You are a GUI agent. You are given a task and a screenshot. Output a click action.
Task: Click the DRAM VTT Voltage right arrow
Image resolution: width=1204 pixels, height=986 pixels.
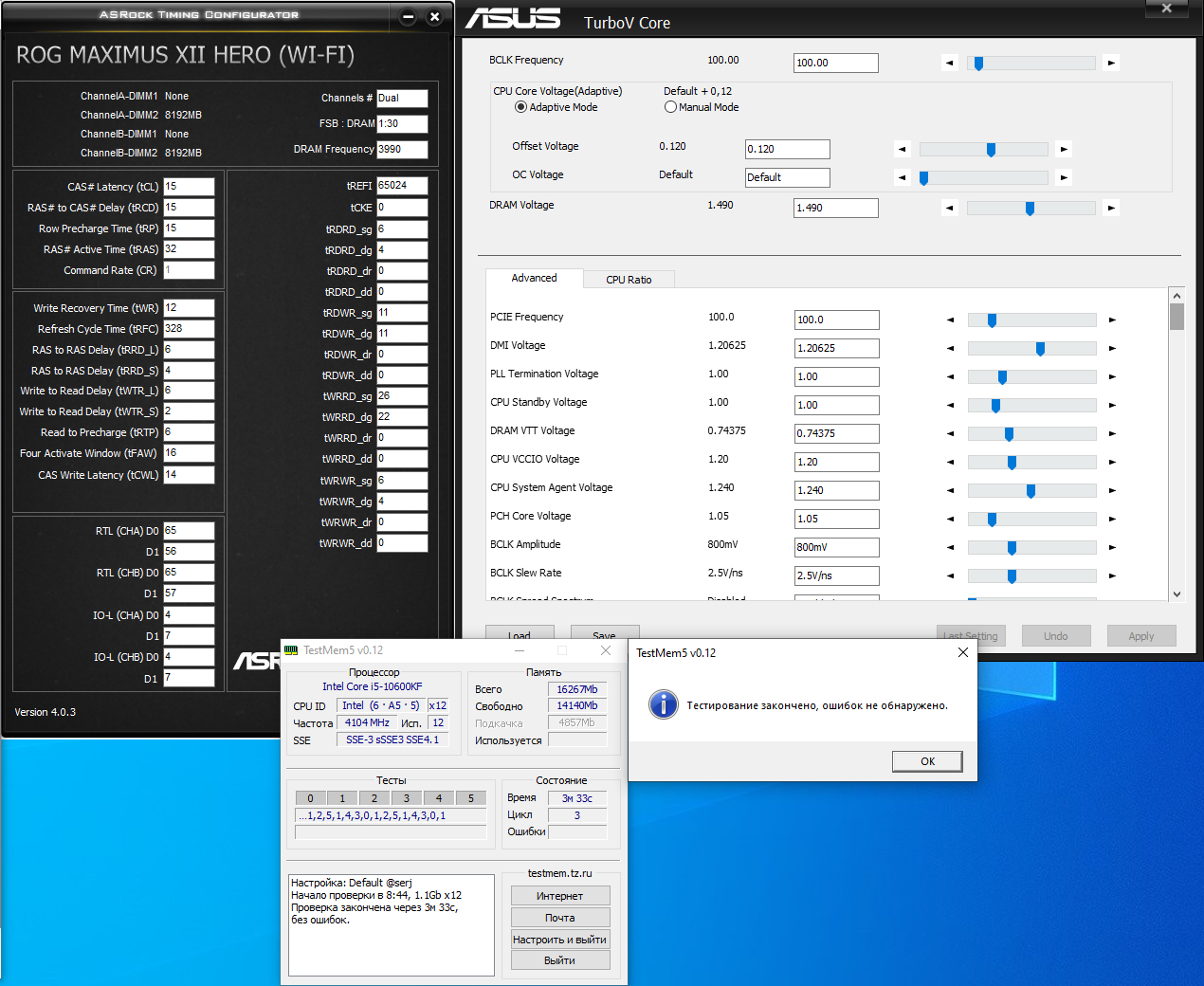coord(1112,434)
